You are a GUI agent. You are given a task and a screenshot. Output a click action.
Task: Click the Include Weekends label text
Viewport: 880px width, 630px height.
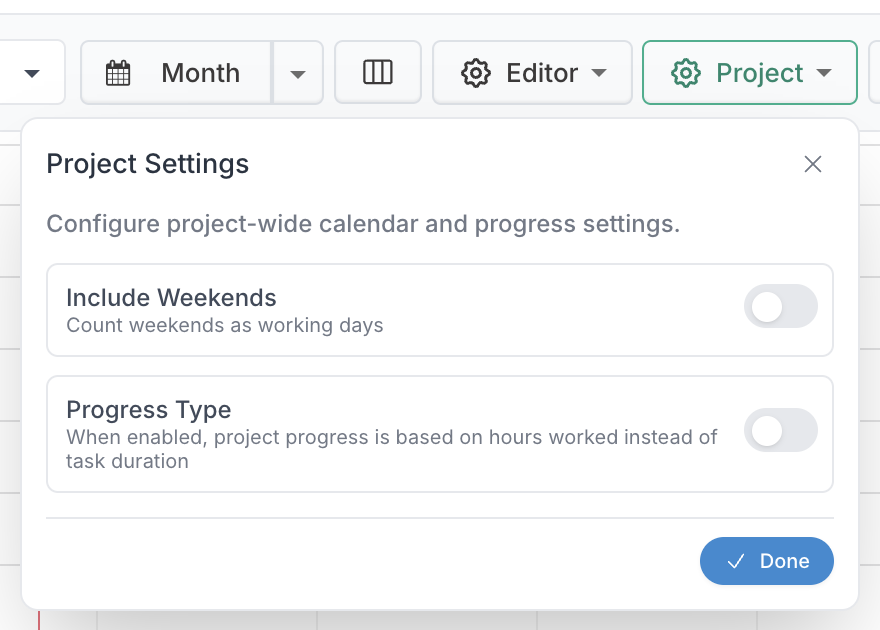(171, 297)
